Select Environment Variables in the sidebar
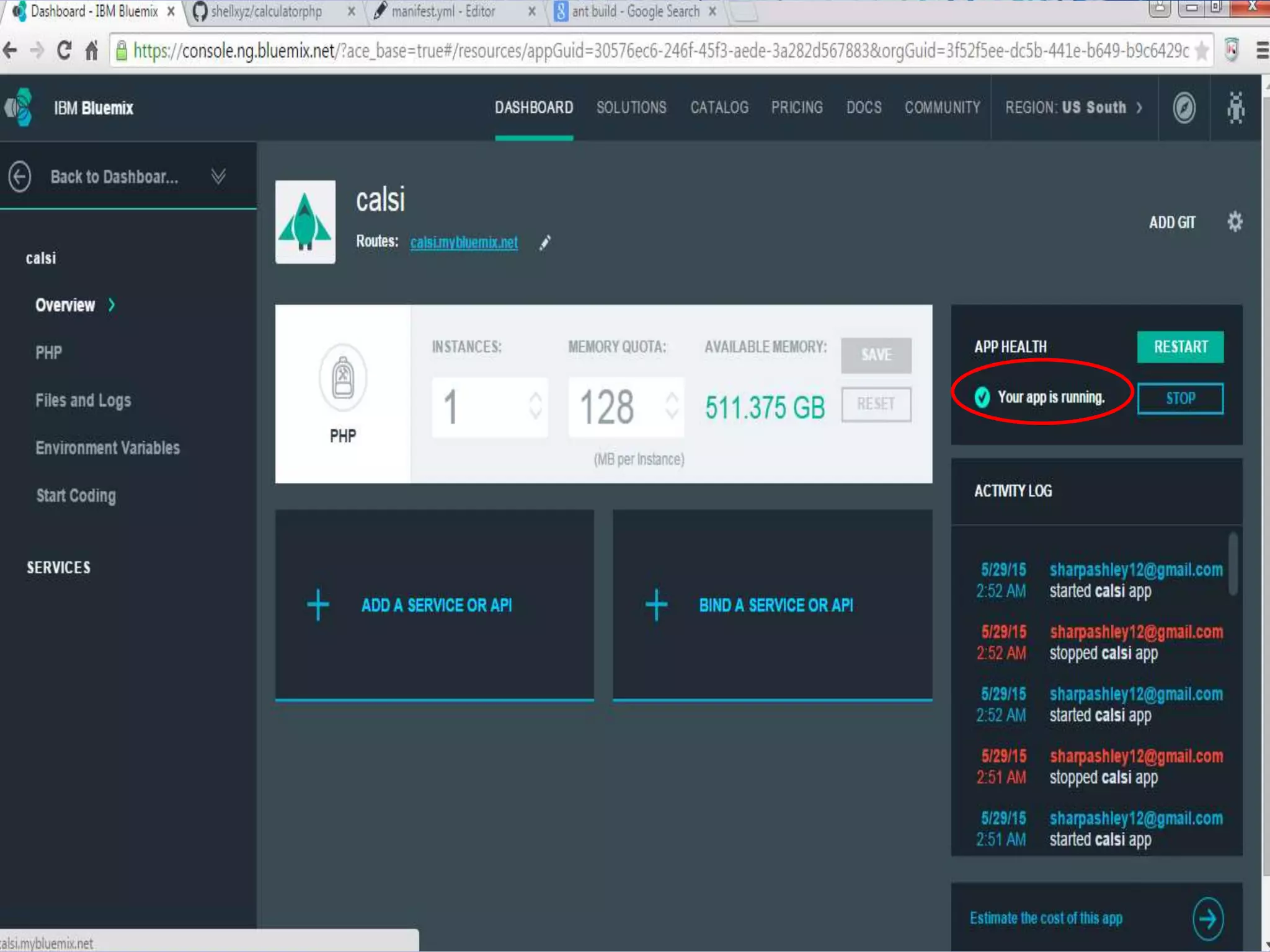The width and height of the screenshot is (1270, 952). click(x=107, y=447)
